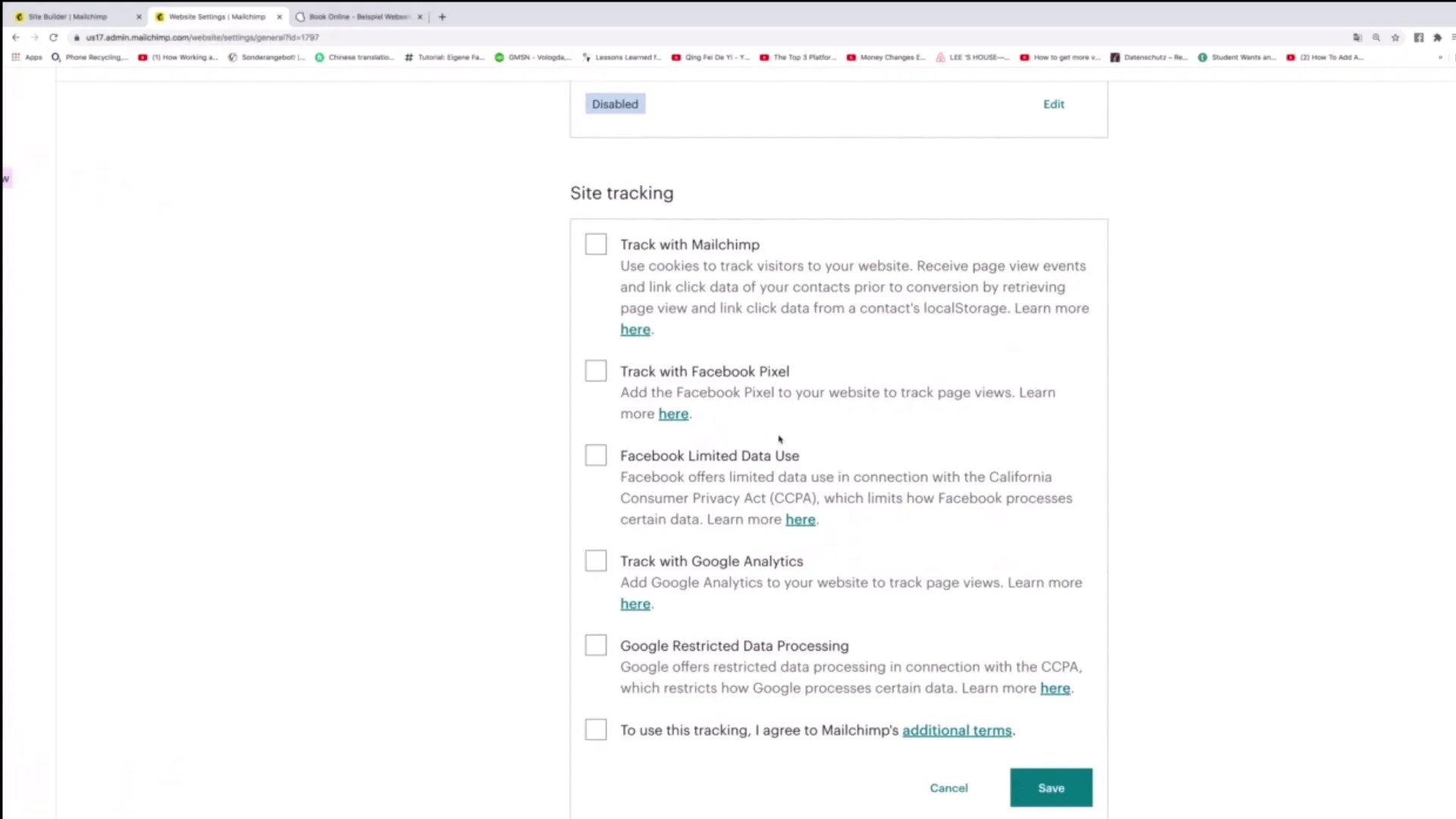1456x819 pixels.
Task: Agree to Mailchimp's additional terms checkbox
Action: pyautogui.click(x=596, y=730)
